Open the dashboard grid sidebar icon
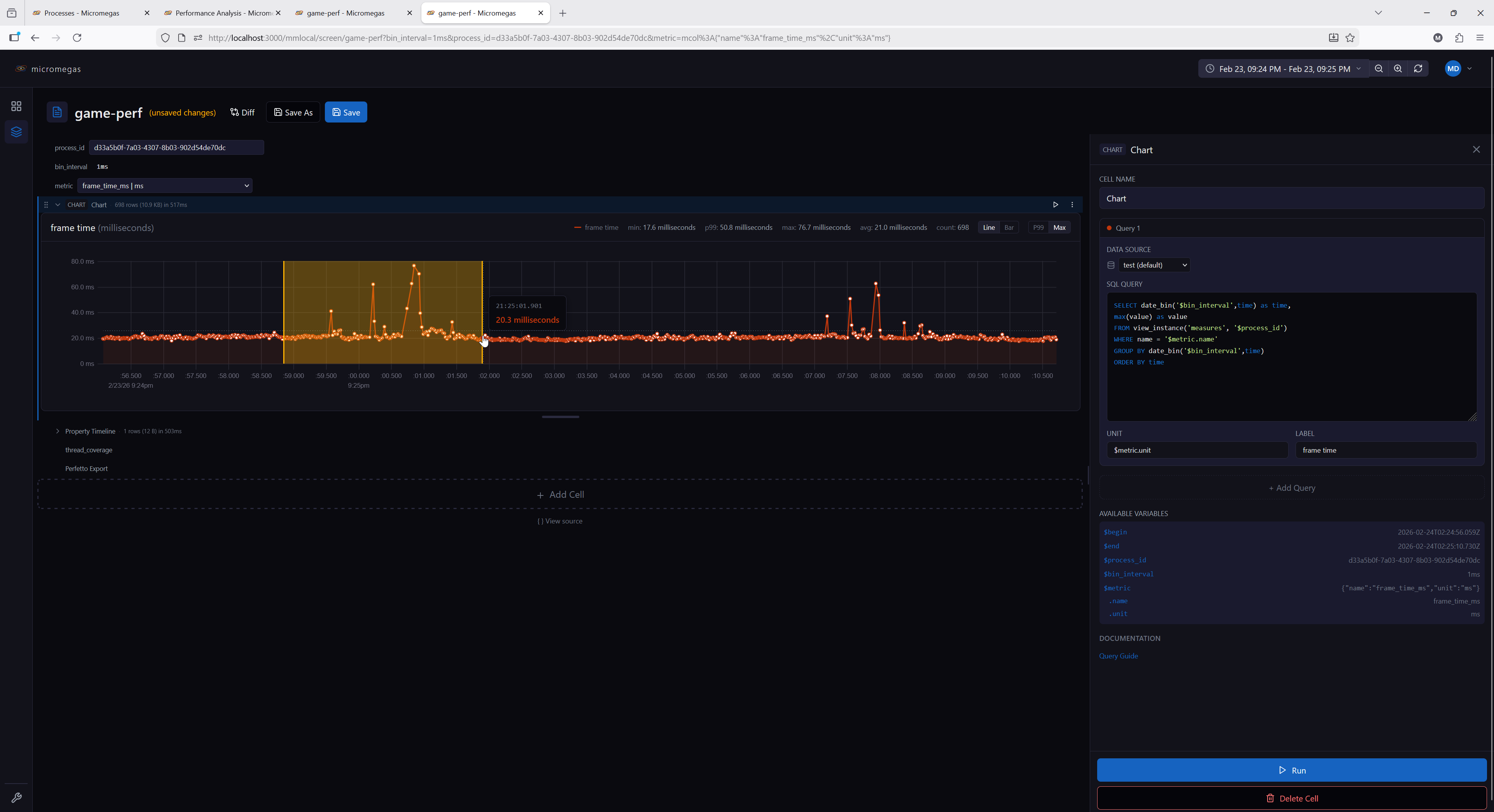The width and height of the screenshot is (1494, 812). 16,106
